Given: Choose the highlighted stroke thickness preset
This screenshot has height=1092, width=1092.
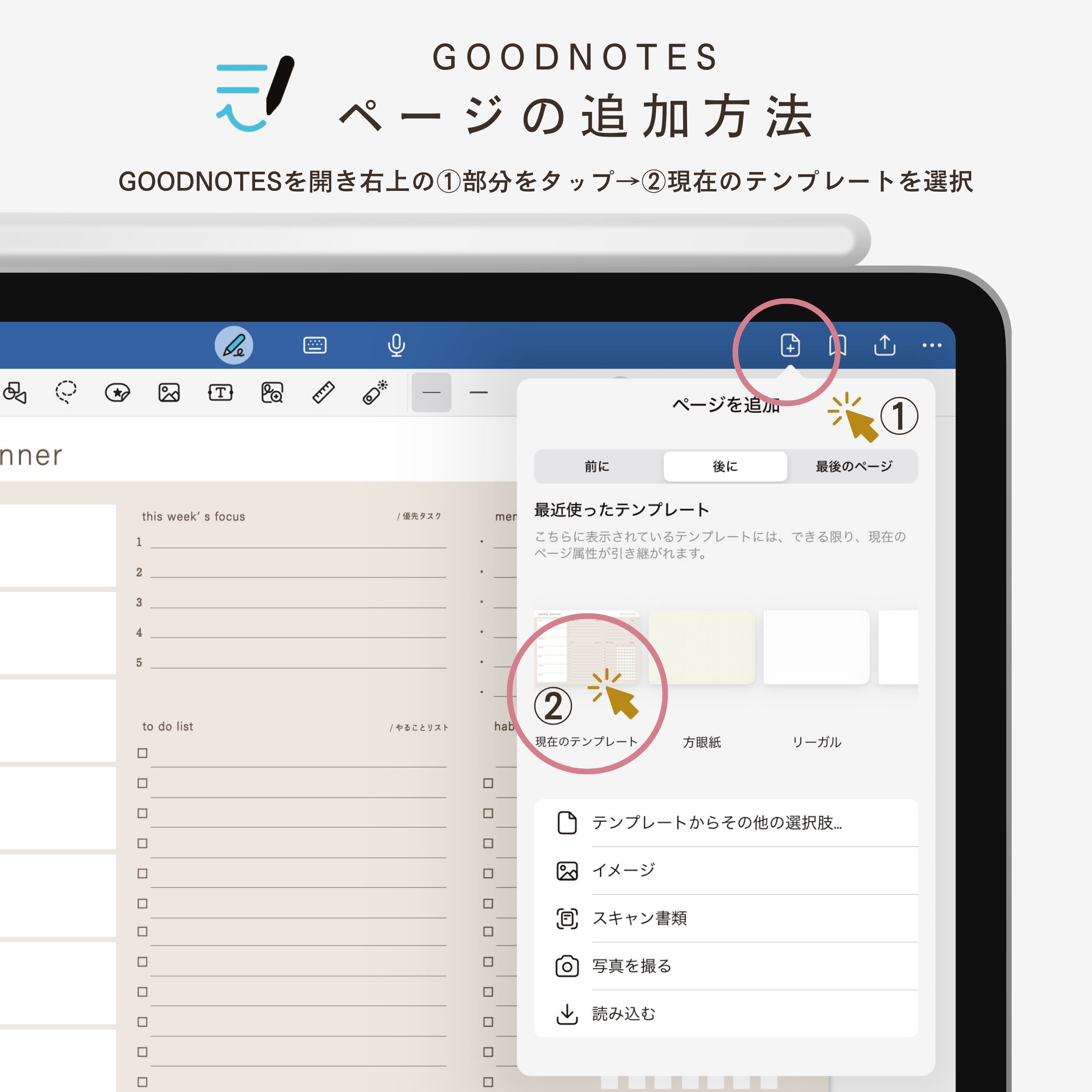Looking at the screenshot, I should coord(431,392).
